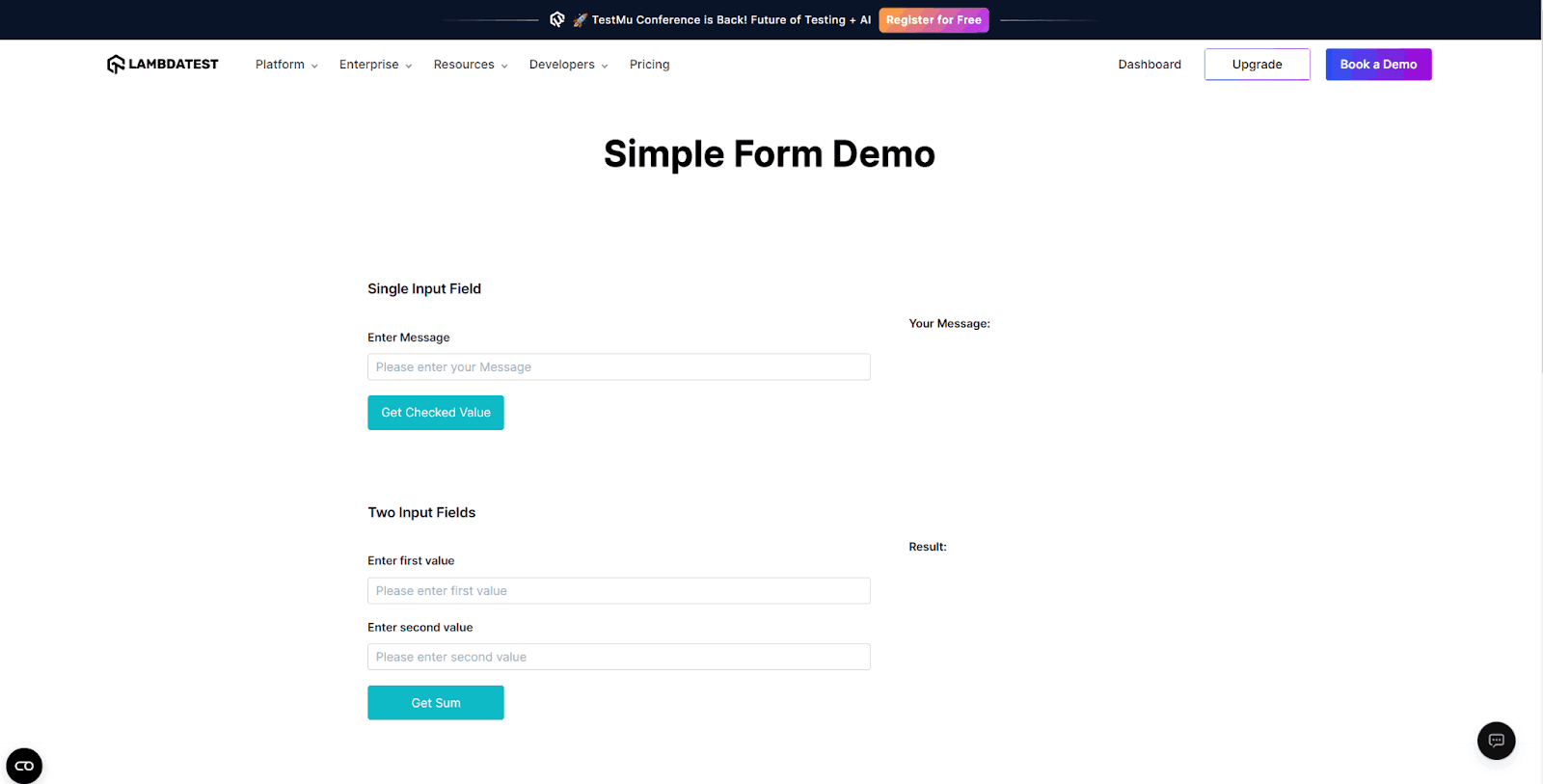Expand the Platform menu
The width and height of the screenshot is (1543, 784).
286,65
